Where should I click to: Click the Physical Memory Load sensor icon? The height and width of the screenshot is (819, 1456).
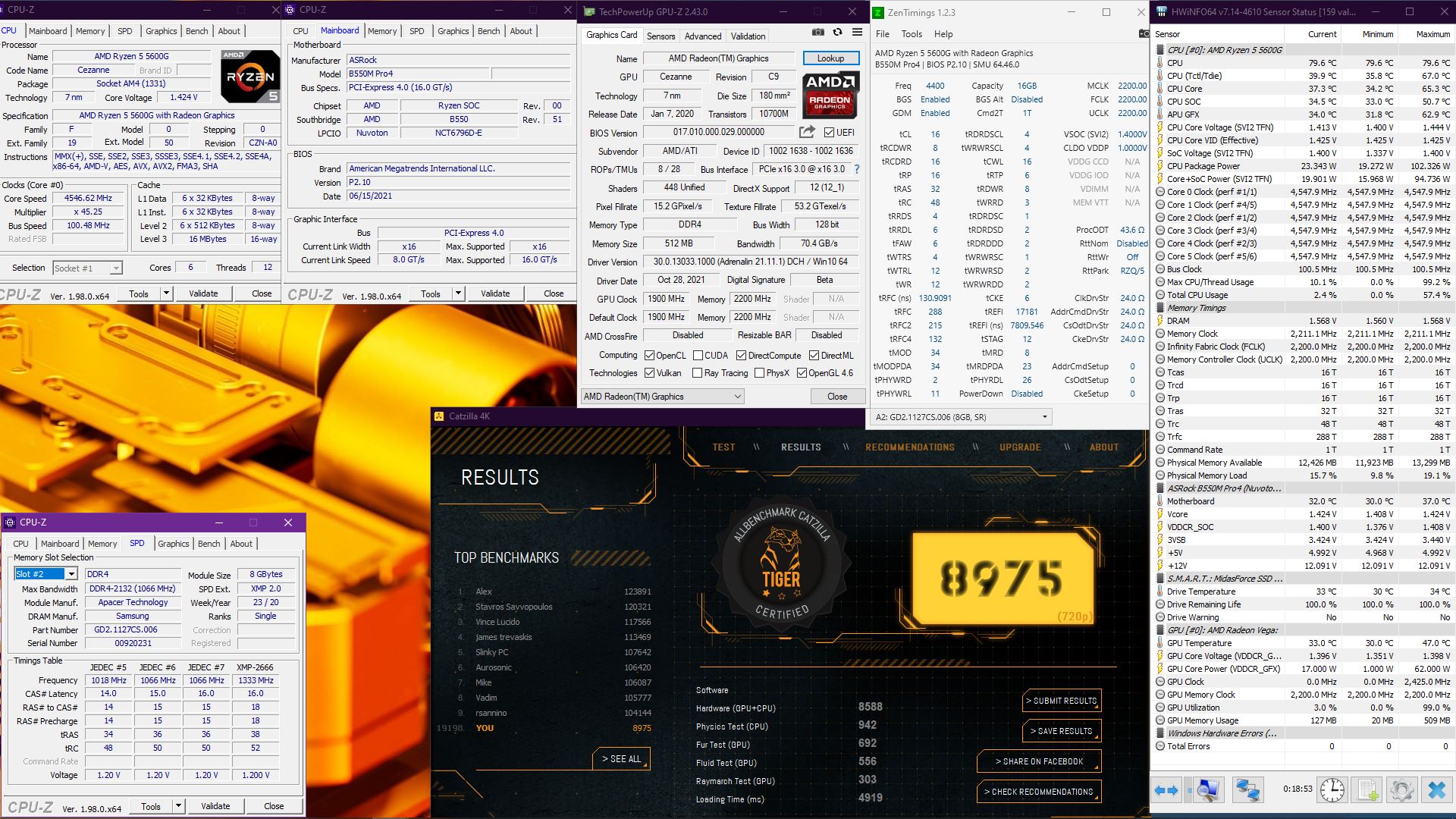click(1159, 475)
